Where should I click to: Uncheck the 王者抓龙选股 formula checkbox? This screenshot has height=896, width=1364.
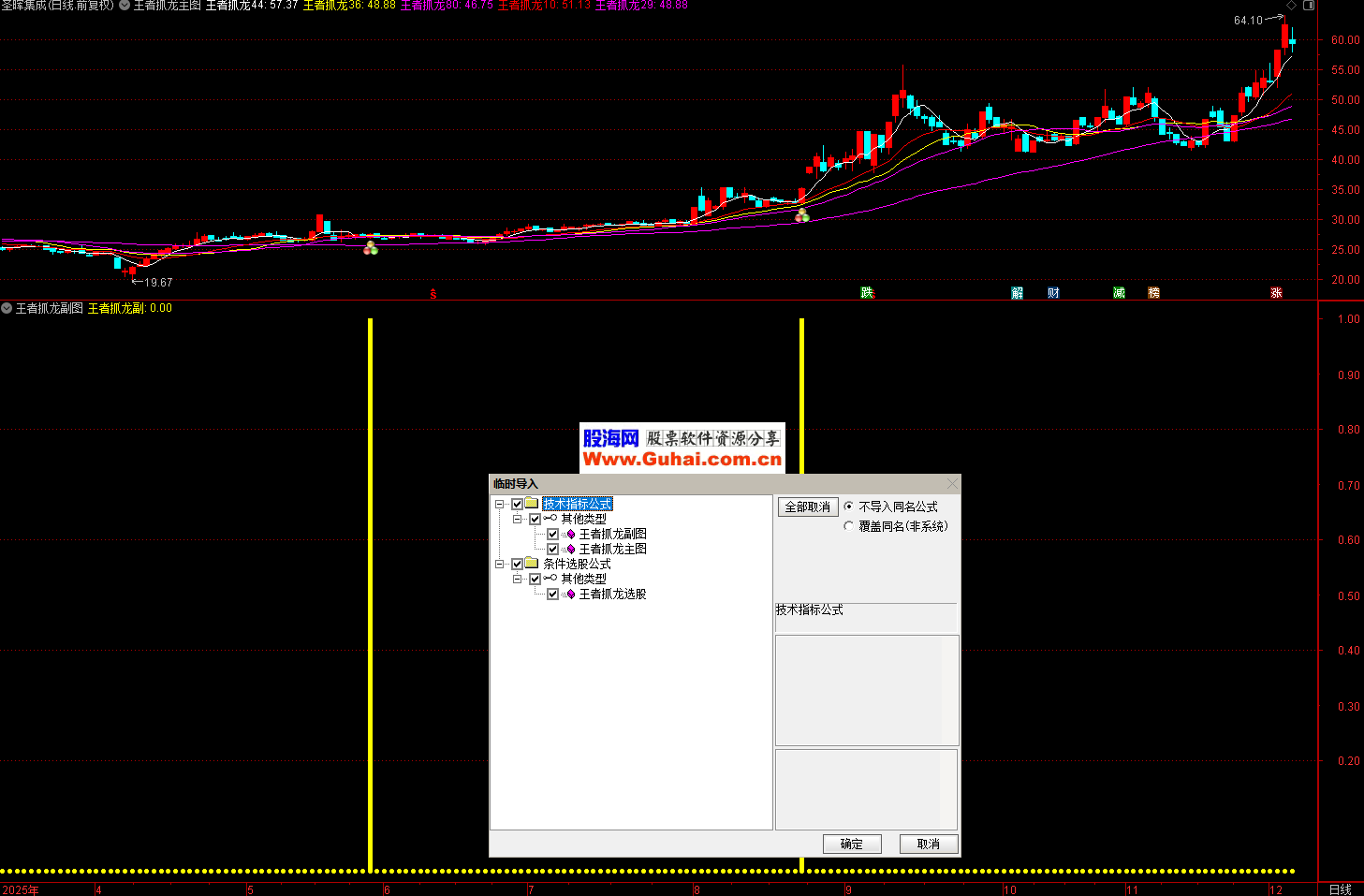click(552, 595)
